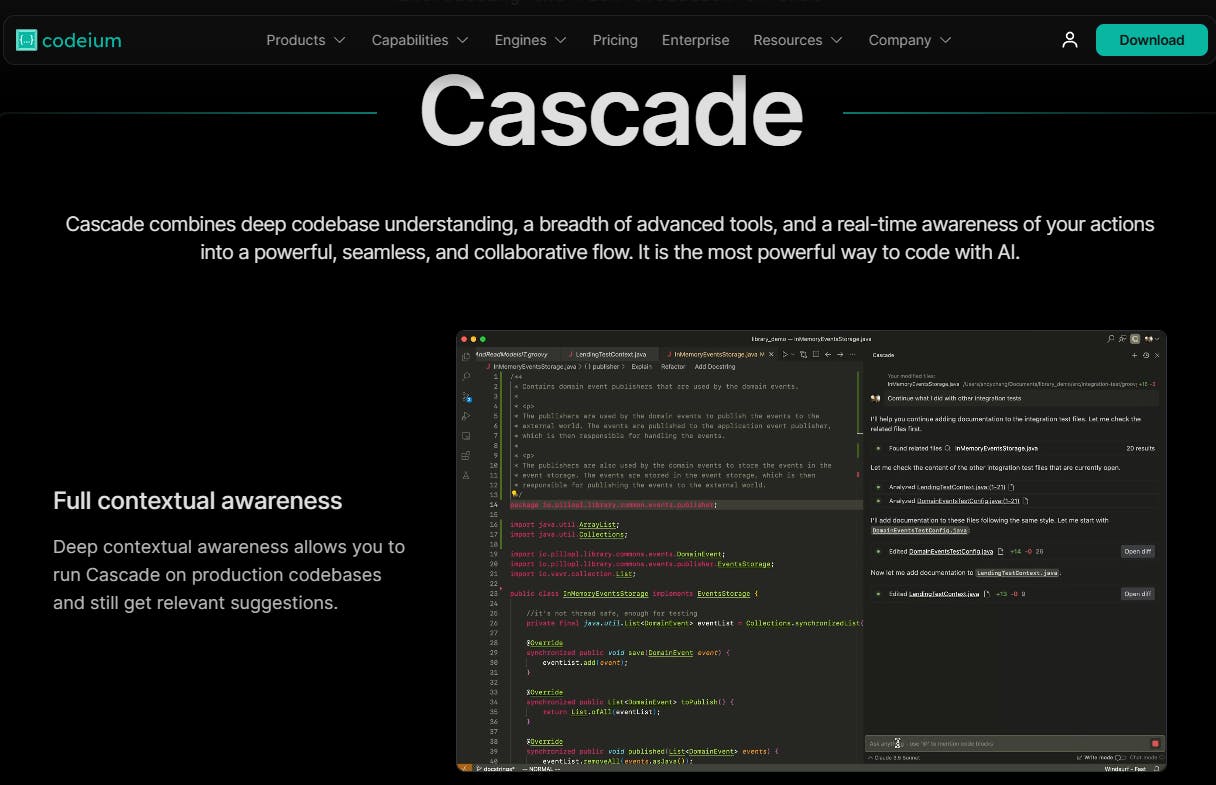Screen dimensions: 1216x785
Task: Start a new Cascade chat with the plus icon
Action: tap(1134, 355)
